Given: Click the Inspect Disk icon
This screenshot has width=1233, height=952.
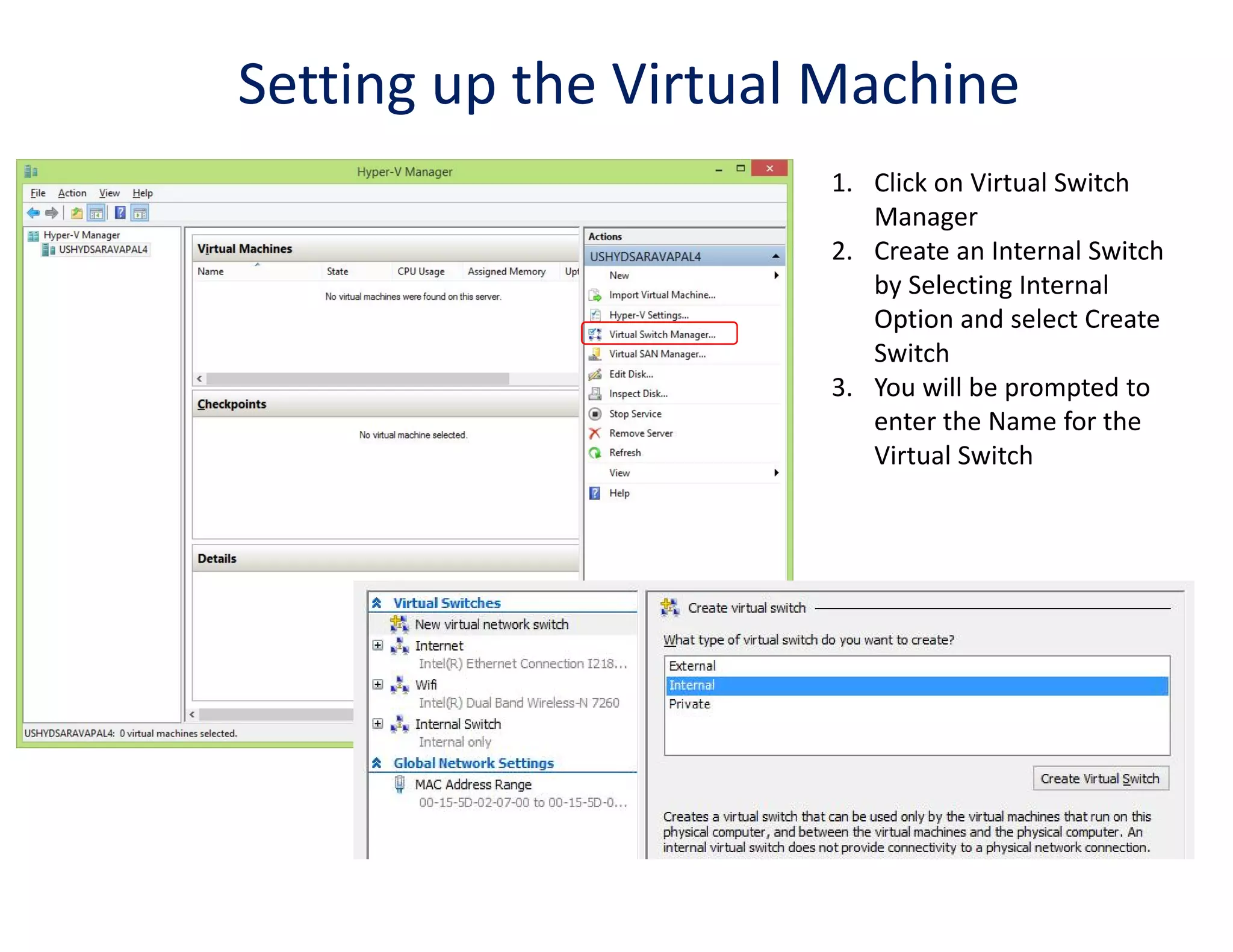Looking at the screenshot, I should (x=595, y=394).
